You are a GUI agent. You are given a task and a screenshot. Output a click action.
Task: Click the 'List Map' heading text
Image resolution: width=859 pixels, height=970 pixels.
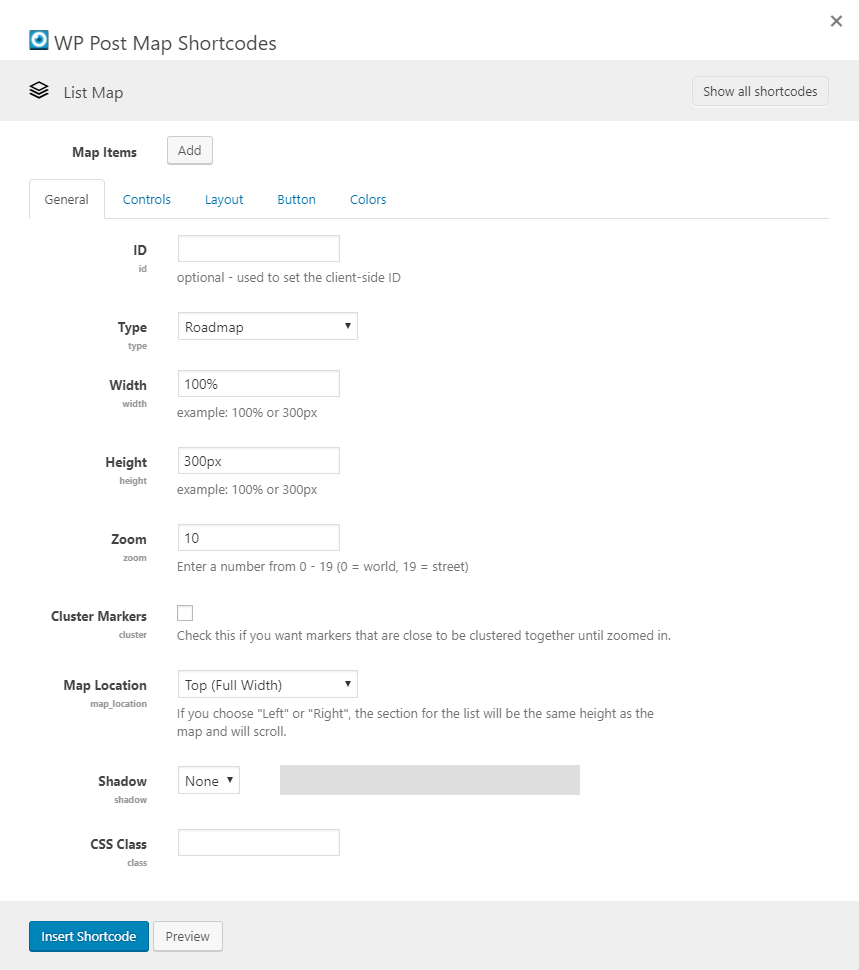click(x=93, y=92)
